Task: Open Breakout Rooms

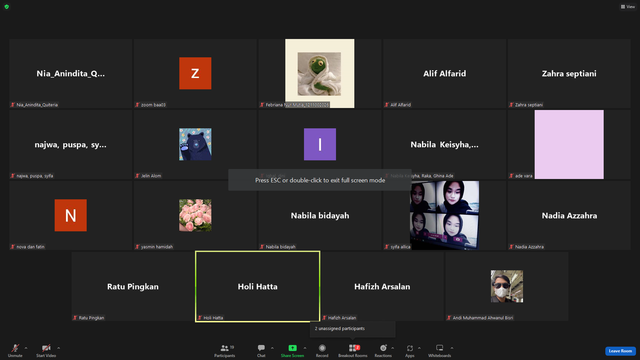Action: 353,350
